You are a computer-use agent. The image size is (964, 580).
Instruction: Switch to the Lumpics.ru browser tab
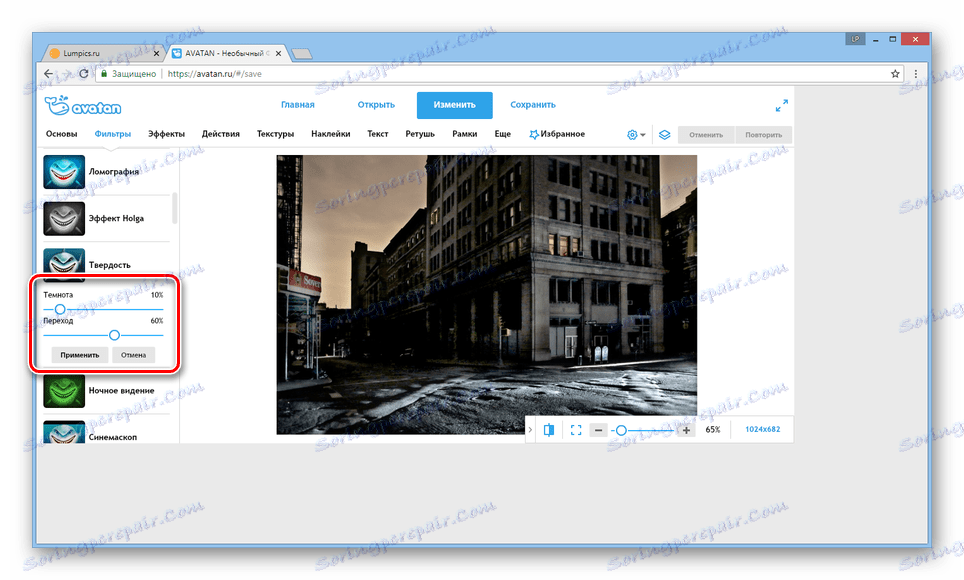[x=102, y=54]
